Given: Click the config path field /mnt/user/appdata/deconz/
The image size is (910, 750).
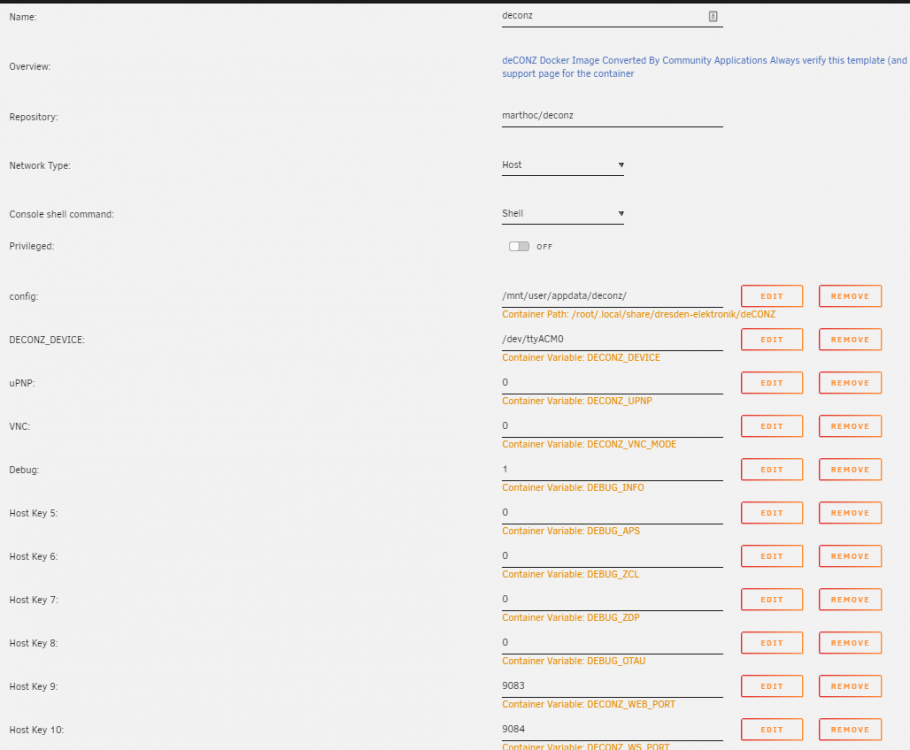Looking at the screenshot, I should [x=612, y=296].
